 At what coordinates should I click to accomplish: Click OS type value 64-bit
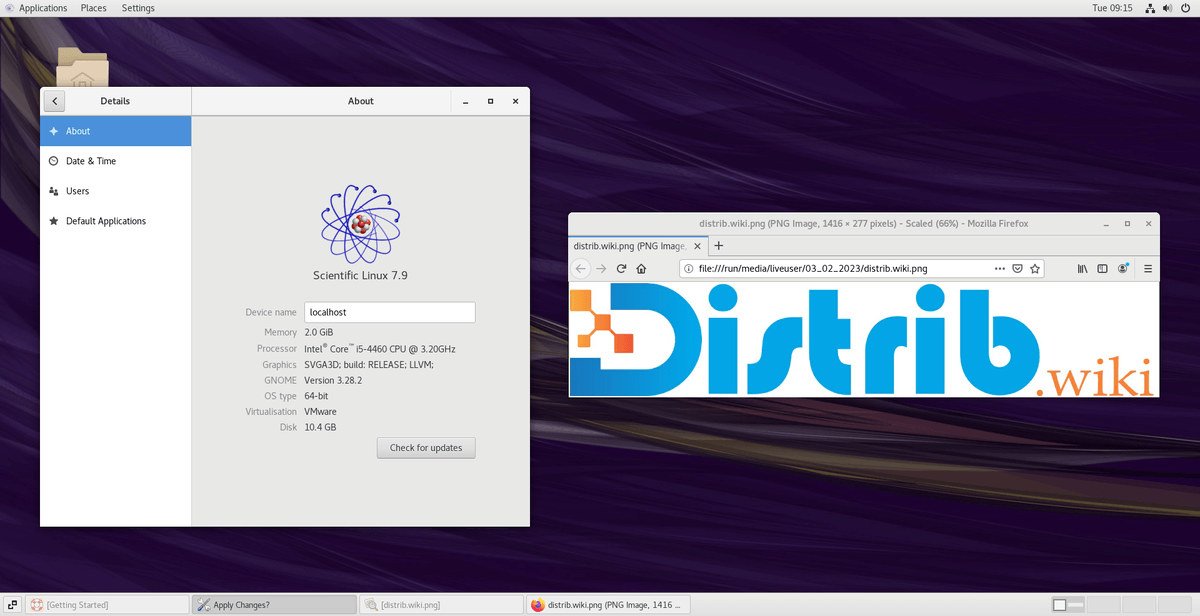[x=317, y=396]
